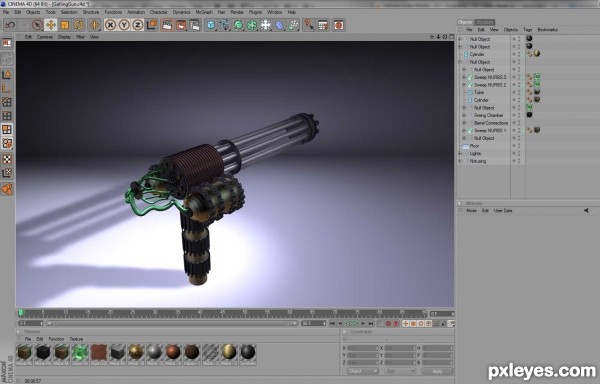The width and height of the screenshot is (600, 384).
Task: Activate the Move tool
Action: 51,25
